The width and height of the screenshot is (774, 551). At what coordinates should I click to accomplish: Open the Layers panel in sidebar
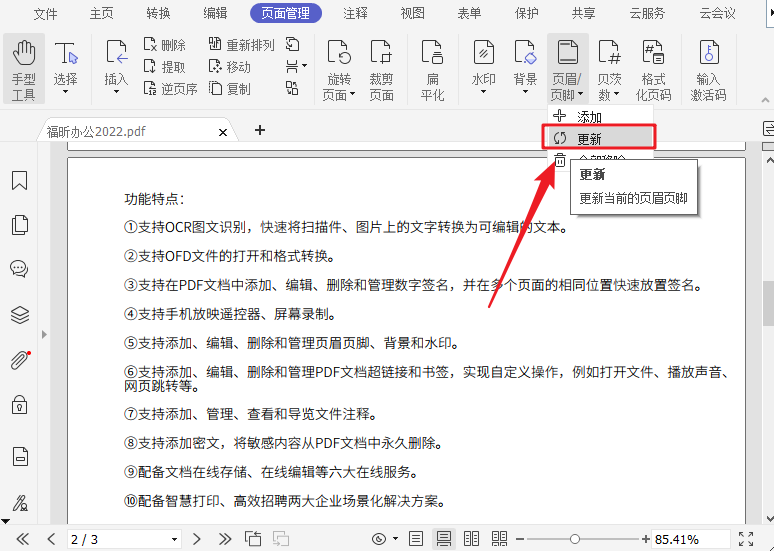19,315
